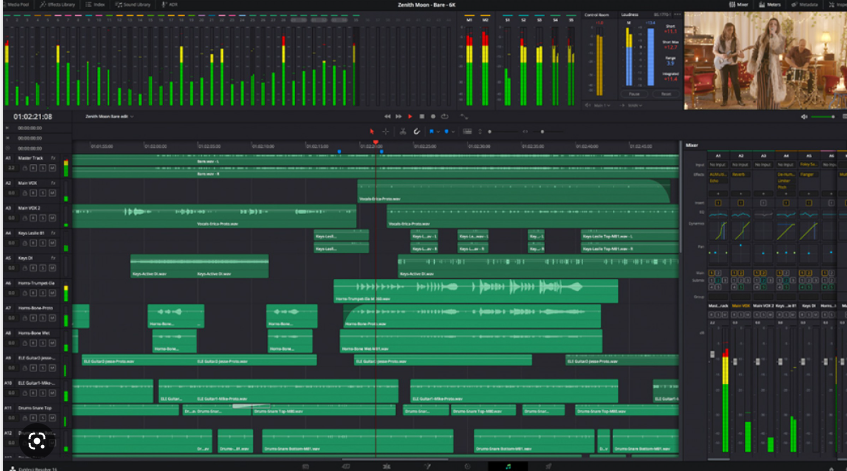Select the range selection tool
This screenshot has height=471, width=847.
386,131
